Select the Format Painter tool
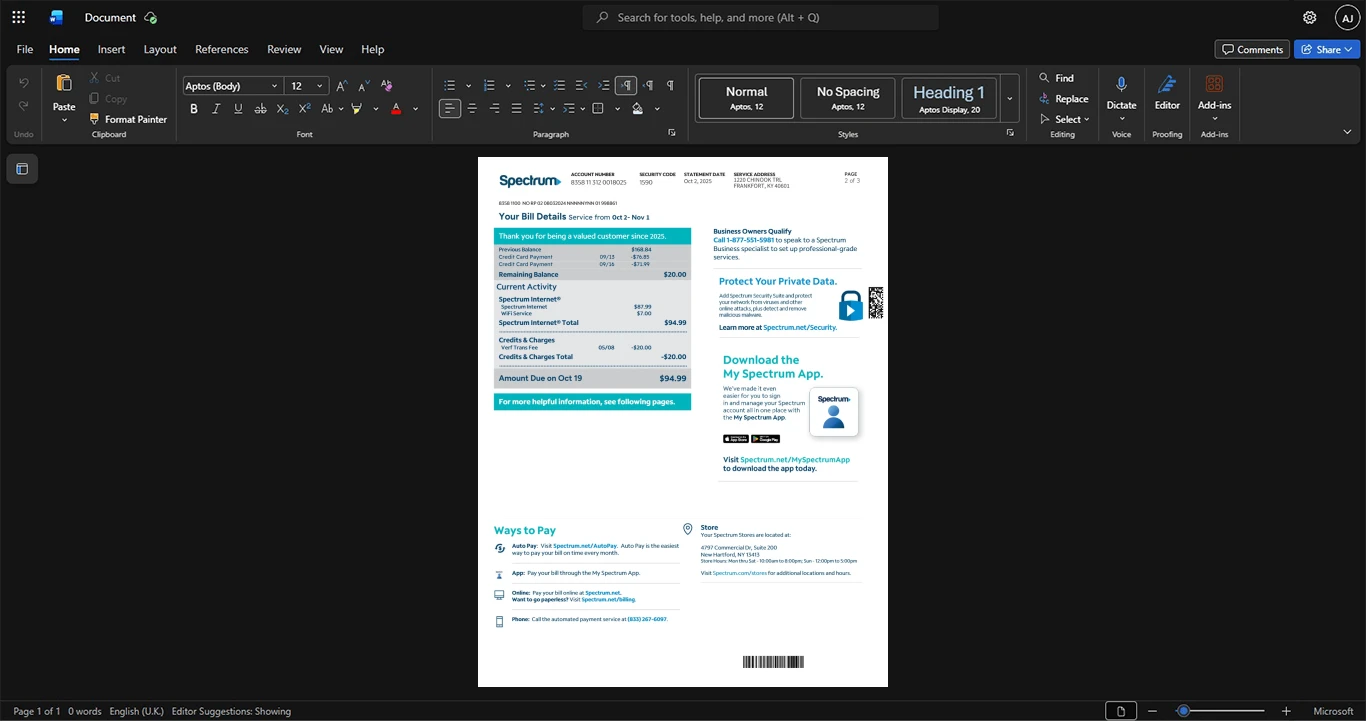Image resolution: width=1366 pixels, height=721 pixels. coord(127,119)
